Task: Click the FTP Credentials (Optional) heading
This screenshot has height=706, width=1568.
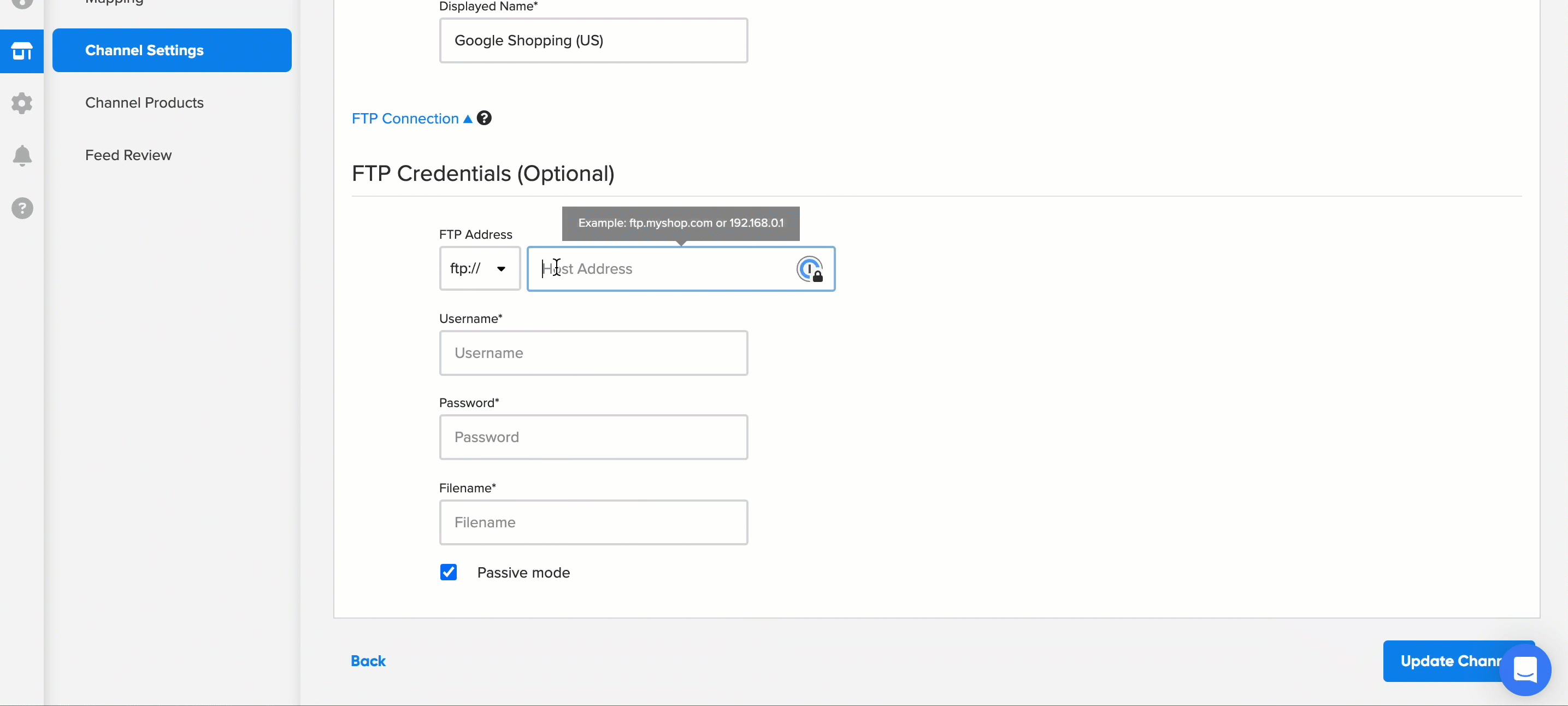Action: (x=484, y=173)
